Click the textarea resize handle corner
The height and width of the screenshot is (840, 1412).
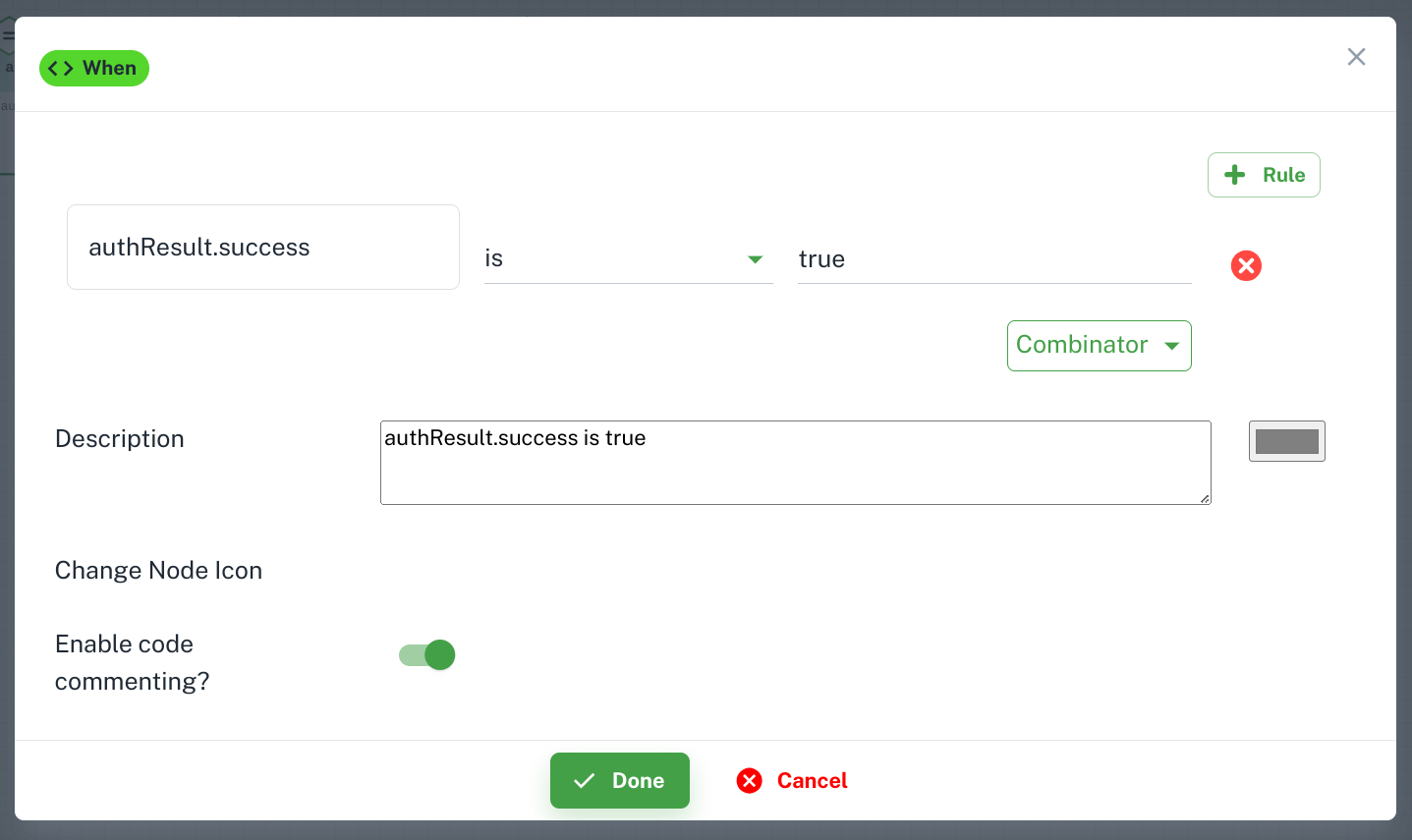(x=1205, y=498)
